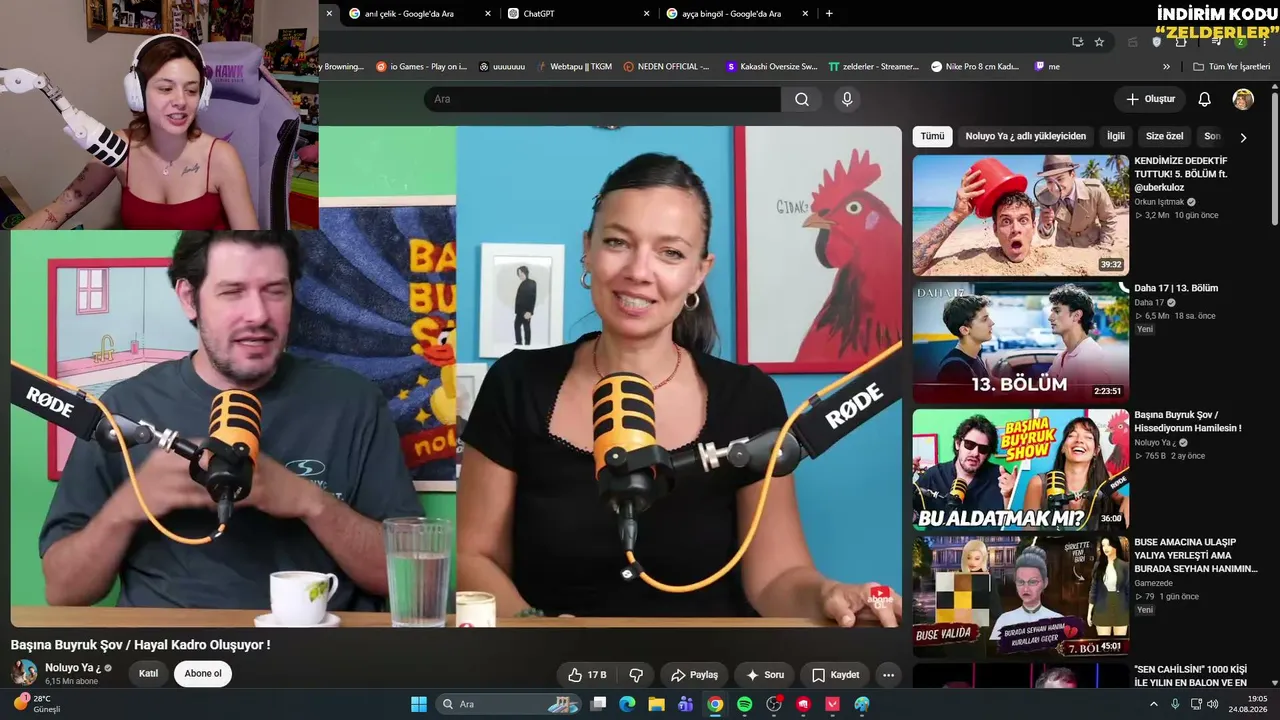Image resolution: width=1280 pixels, height=720 pixels.
Task: Open the YouTube account avatar menu
Action: (x=1243, y=99)
